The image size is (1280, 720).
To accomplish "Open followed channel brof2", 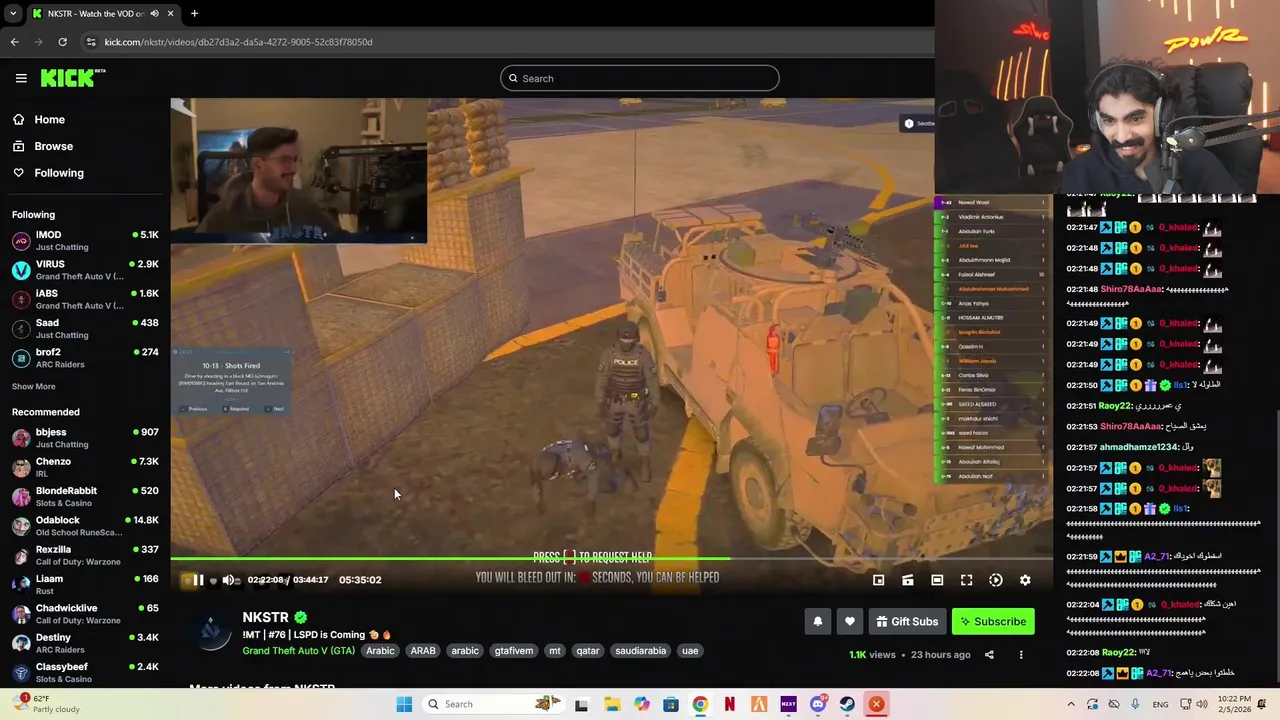I will point(85,358).
